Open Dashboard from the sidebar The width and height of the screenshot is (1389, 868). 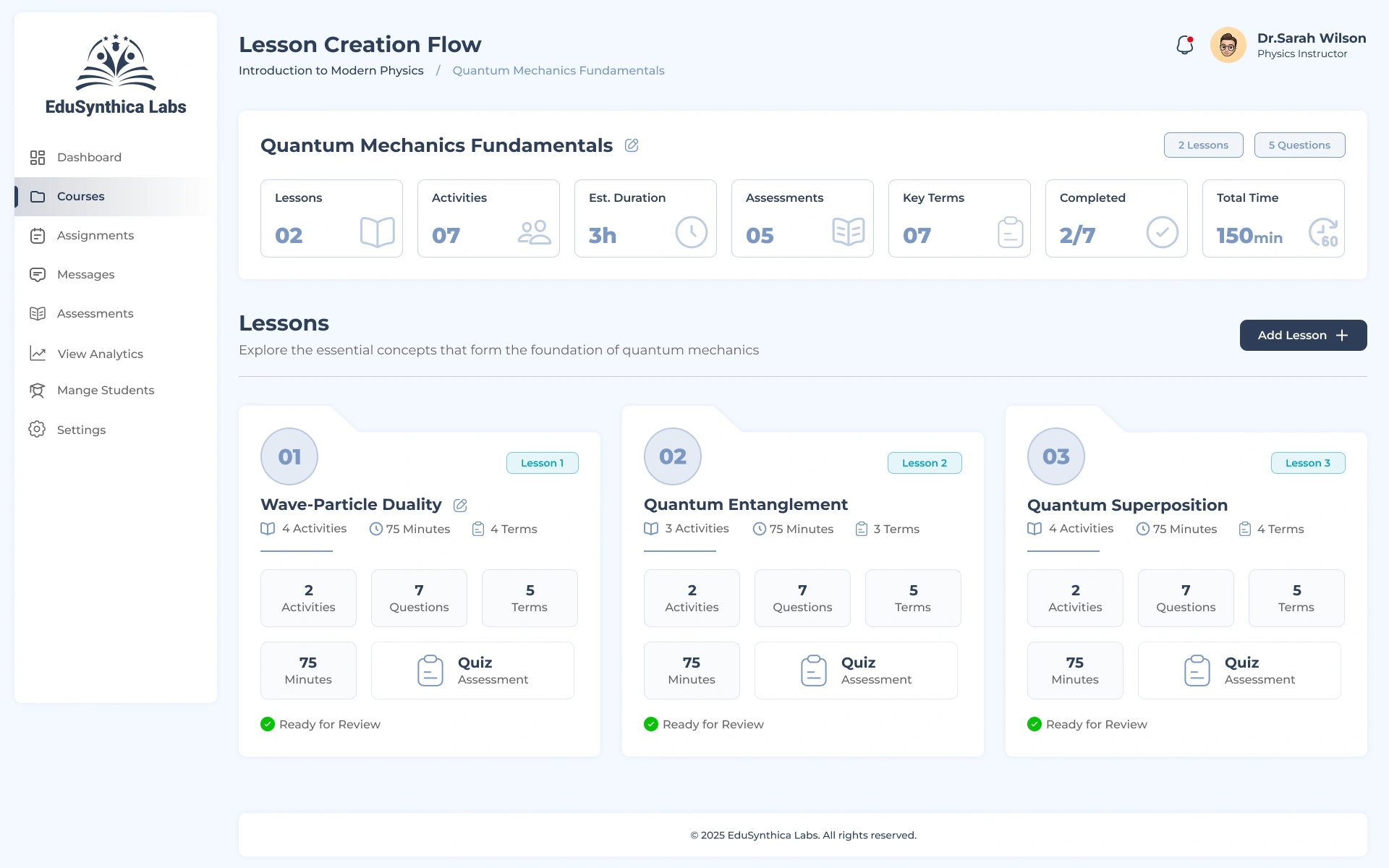tap(89, 158)
